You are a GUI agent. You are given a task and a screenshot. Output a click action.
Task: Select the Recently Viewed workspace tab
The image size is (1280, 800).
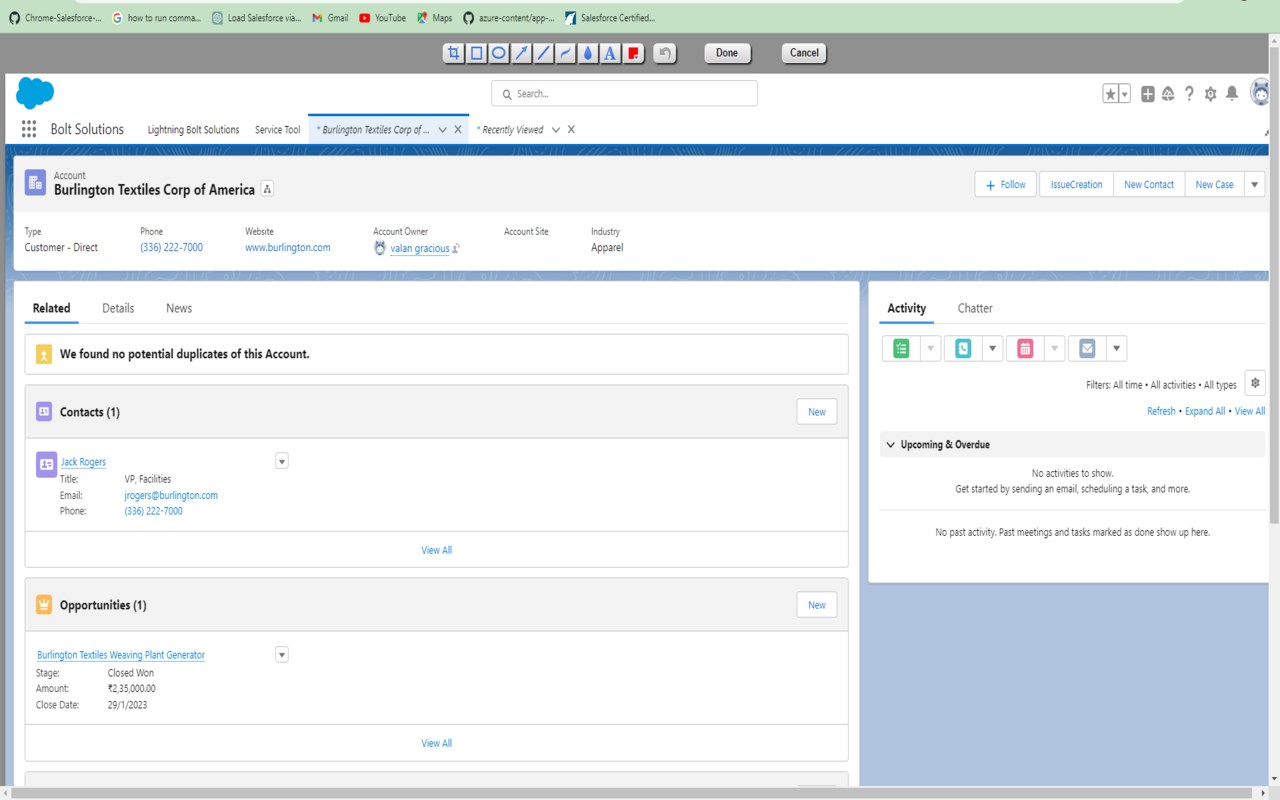[x=510, y=130]
